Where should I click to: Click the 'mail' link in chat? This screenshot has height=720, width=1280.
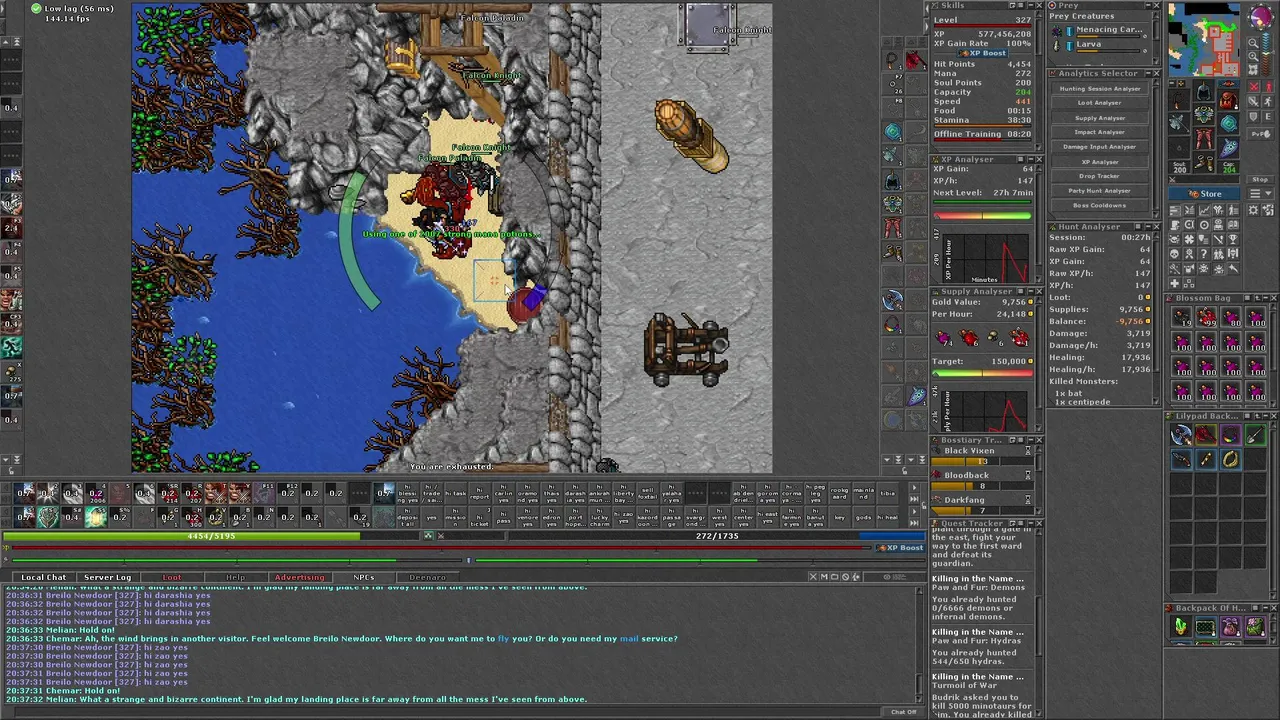click(628, 638)
